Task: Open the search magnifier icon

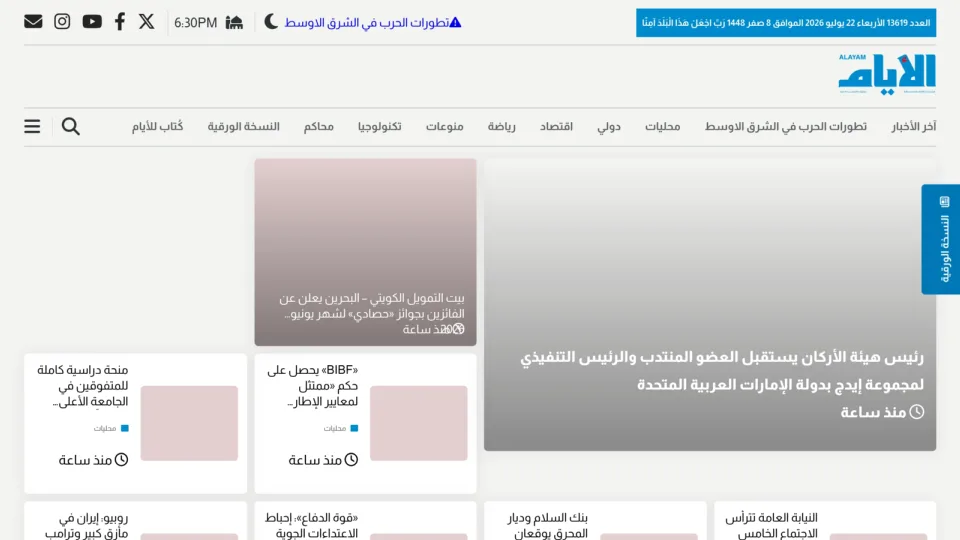Action: (x=70, y=127)
